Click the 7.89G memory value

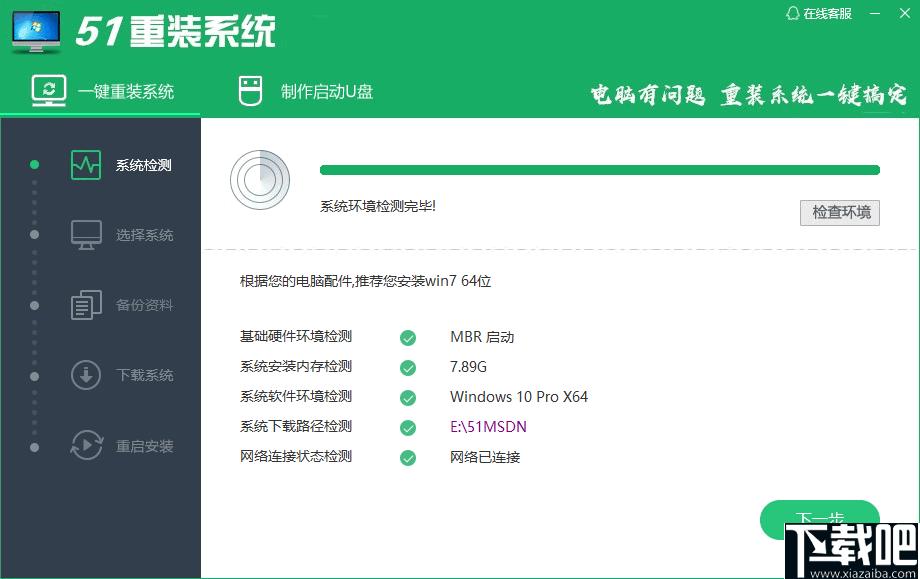coord(468,367)
